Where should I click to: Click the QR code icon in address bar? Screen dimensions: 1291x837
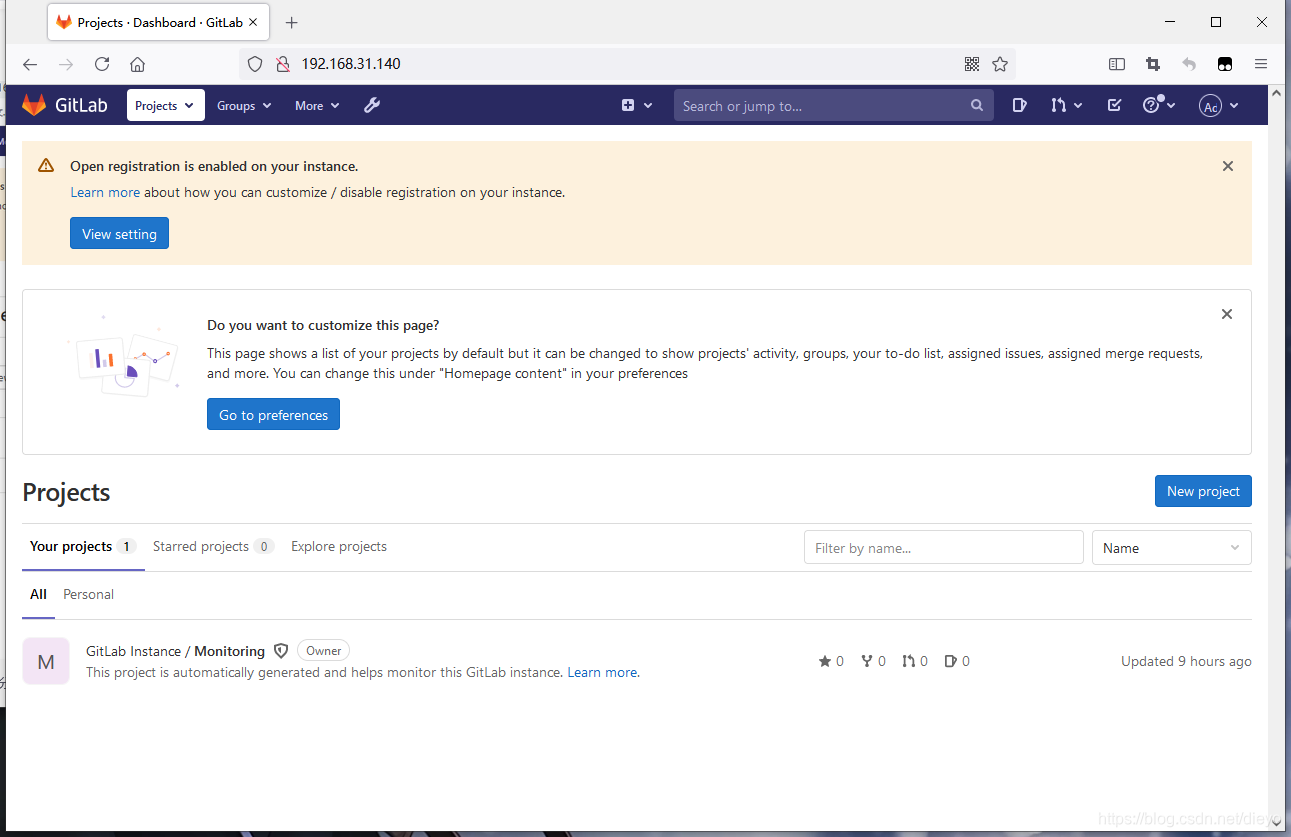pos(972,64)
